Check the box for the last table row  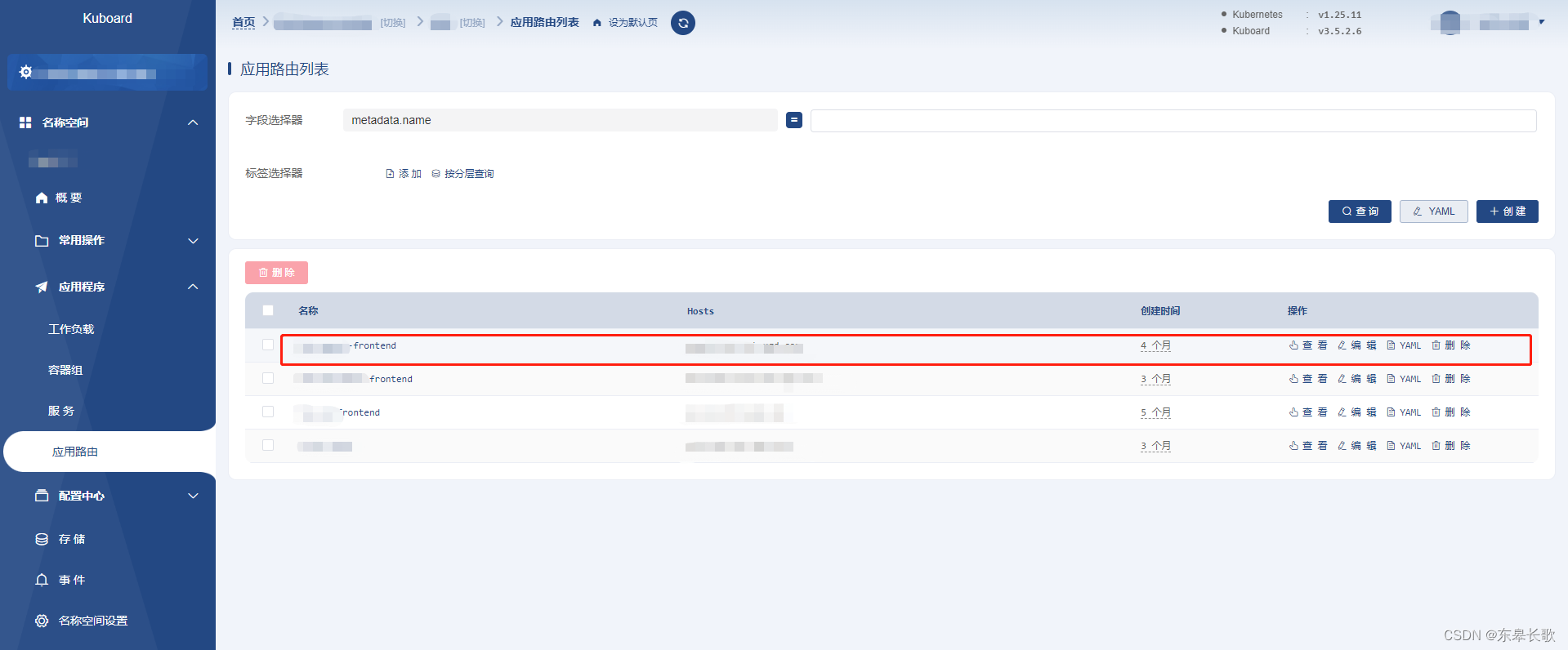tap(268, 445)
